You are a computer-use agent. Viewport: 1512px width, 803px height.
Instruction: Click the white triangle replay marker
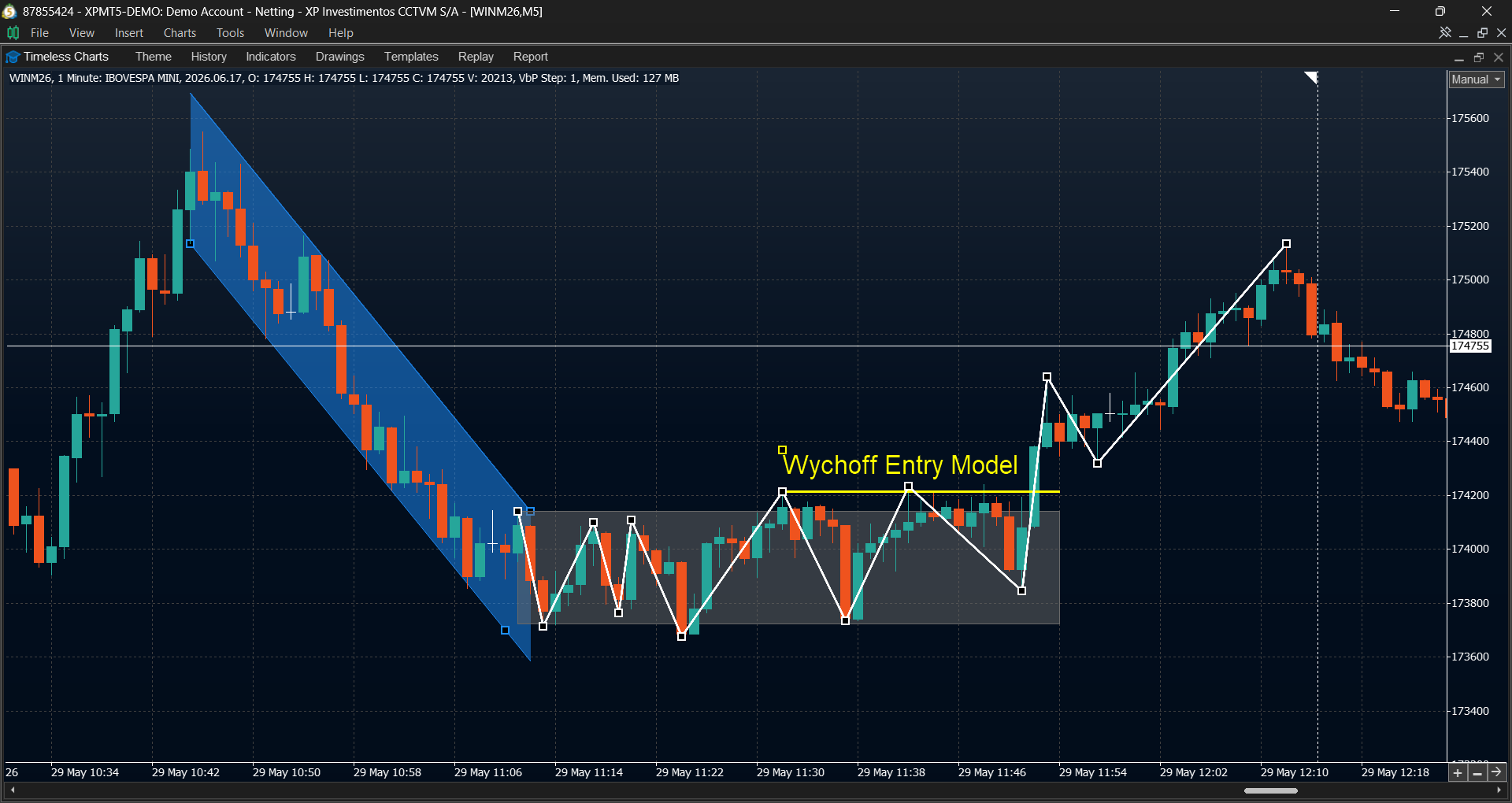click(1312, 76)
